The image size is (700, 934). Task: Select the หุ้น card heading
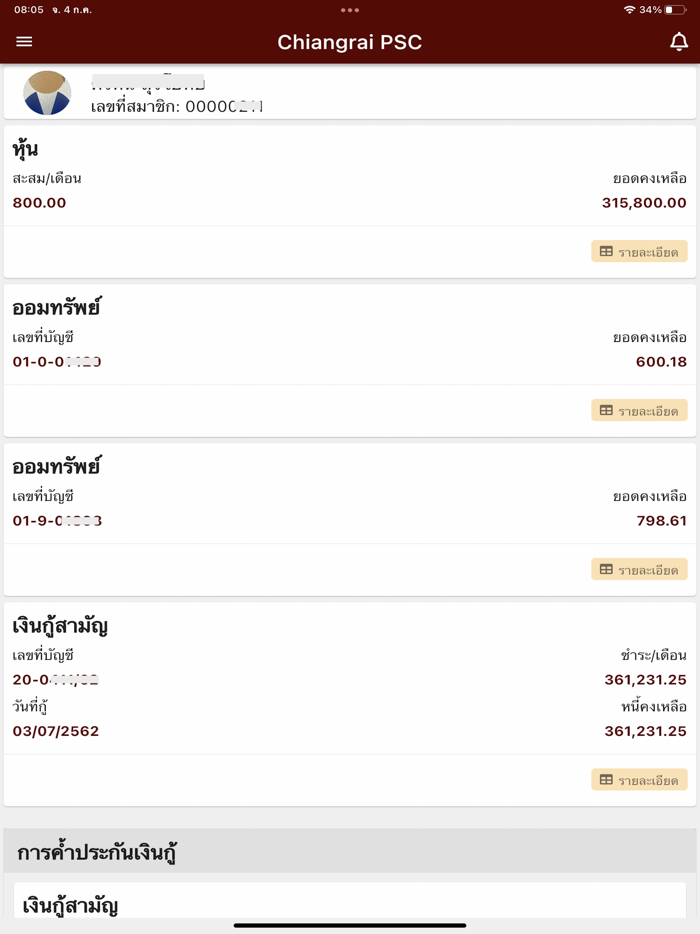click(x=26, y=150)
